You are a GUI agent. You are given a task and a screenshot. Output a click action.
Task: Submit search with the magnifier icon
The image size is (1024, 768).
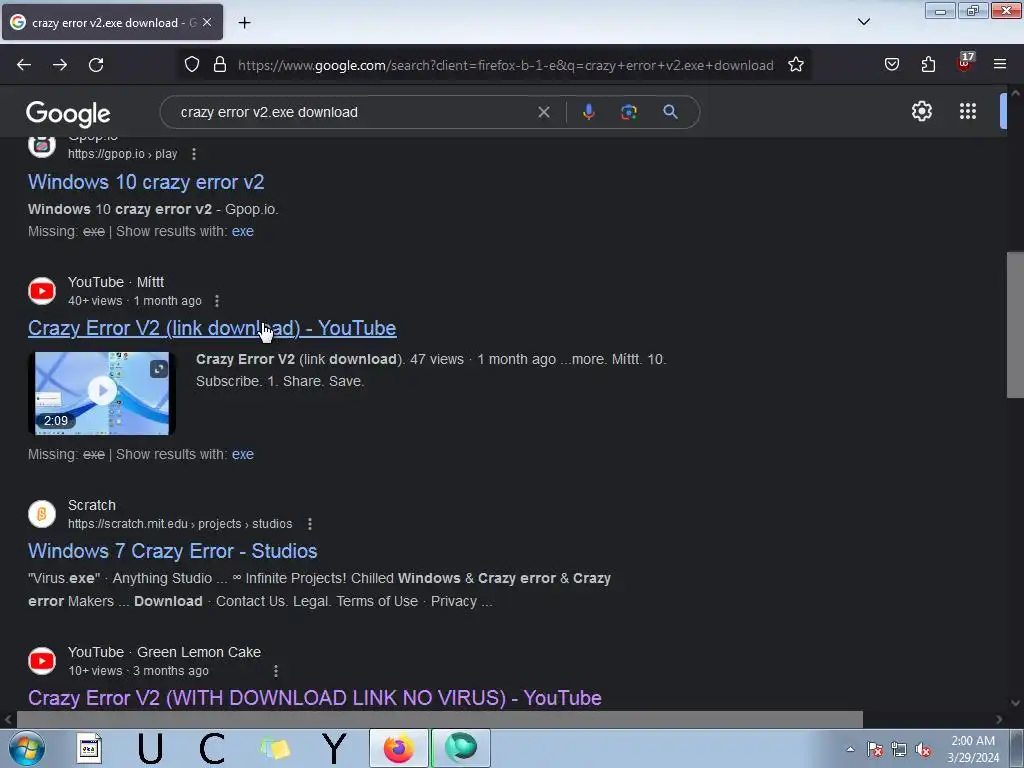pos(670,112)
